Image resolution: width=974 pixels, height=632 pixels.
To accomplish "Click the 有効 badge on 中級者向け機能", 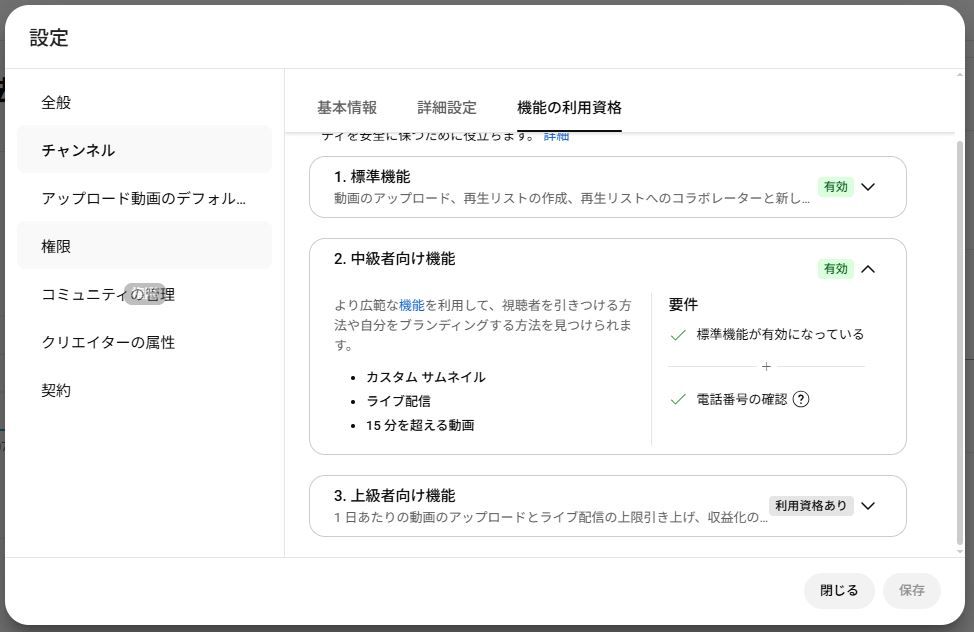I will (835, 269).
